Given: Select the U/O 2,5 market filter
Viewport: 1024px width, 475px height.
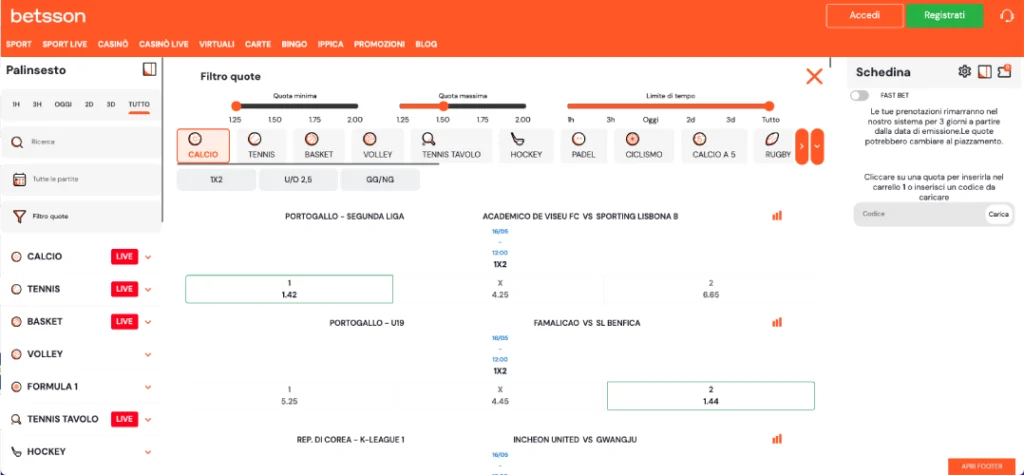Looking at the screenshot, I should [298, 180].
